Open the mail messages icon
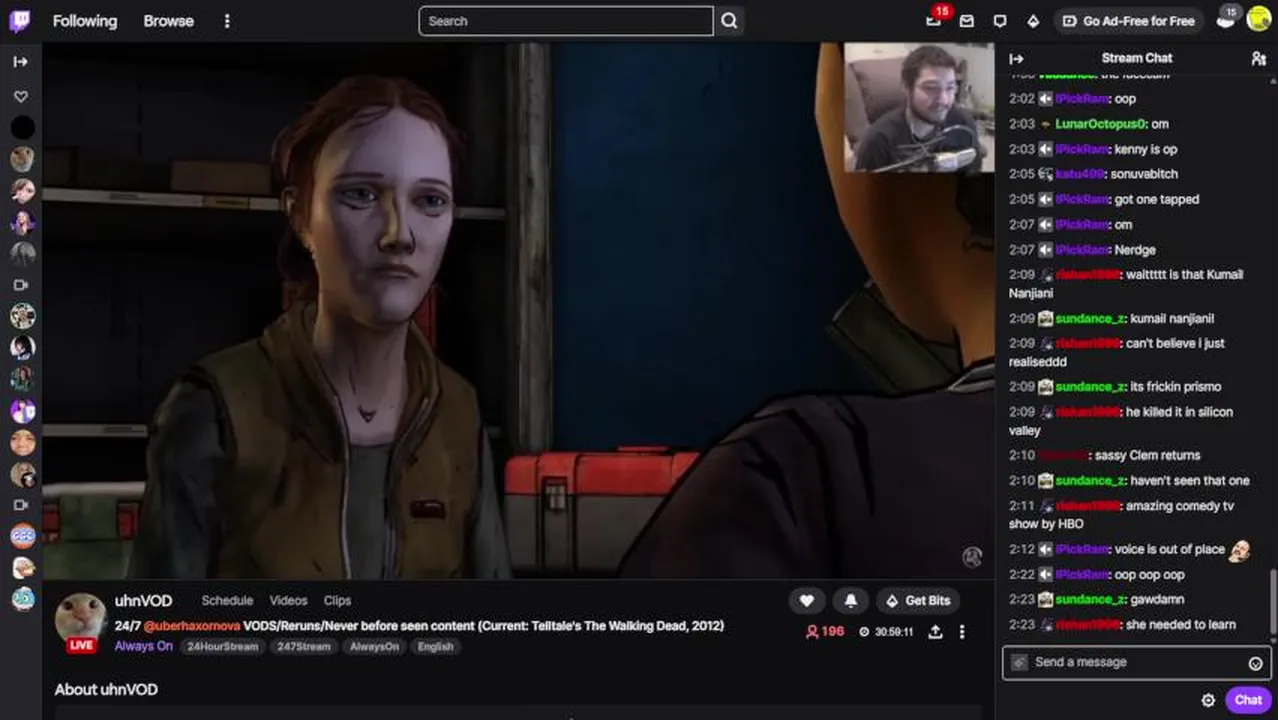The width and height of the screenshot is (1278, 720). click(x=966, y=21)
